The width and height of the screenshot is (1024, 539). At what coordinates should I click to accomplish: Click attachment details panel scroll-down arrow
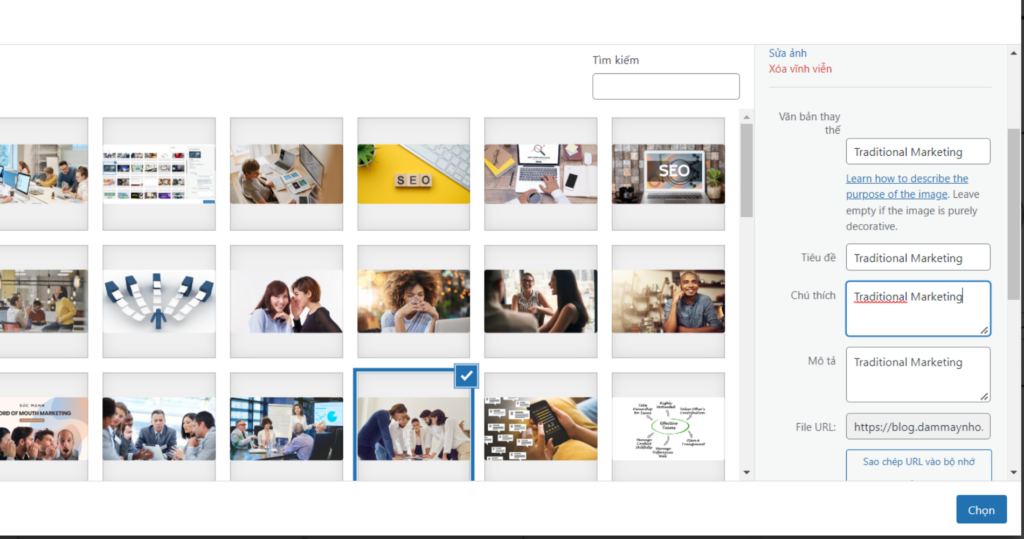[x=1013, y=472]
